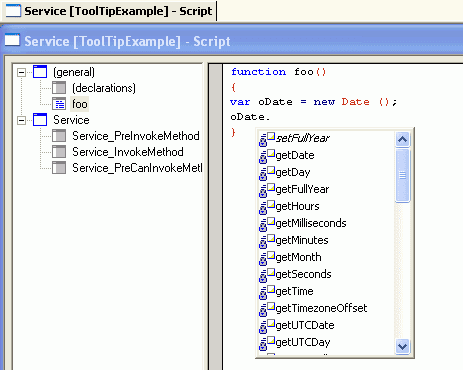Click the foo function icon in tree
Viewport: 463px width, 370px height.
(x=59, y=104)
